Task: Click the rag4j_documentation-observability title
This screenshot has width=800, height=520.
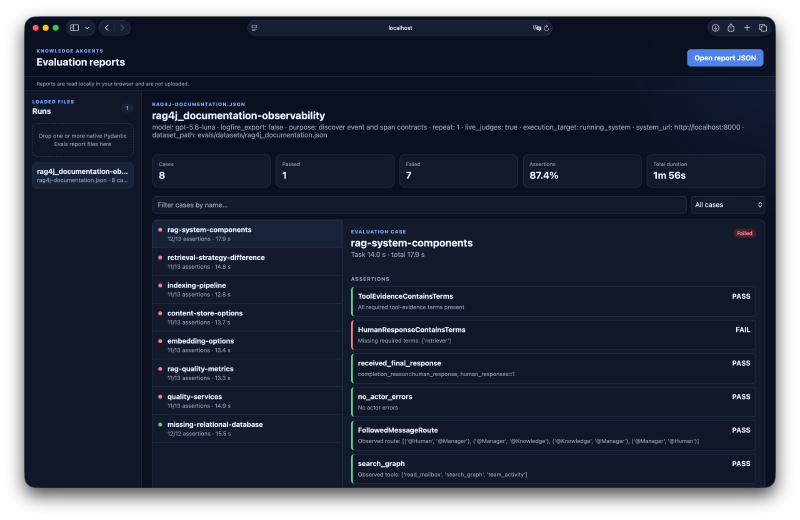Action: point(238,116)
